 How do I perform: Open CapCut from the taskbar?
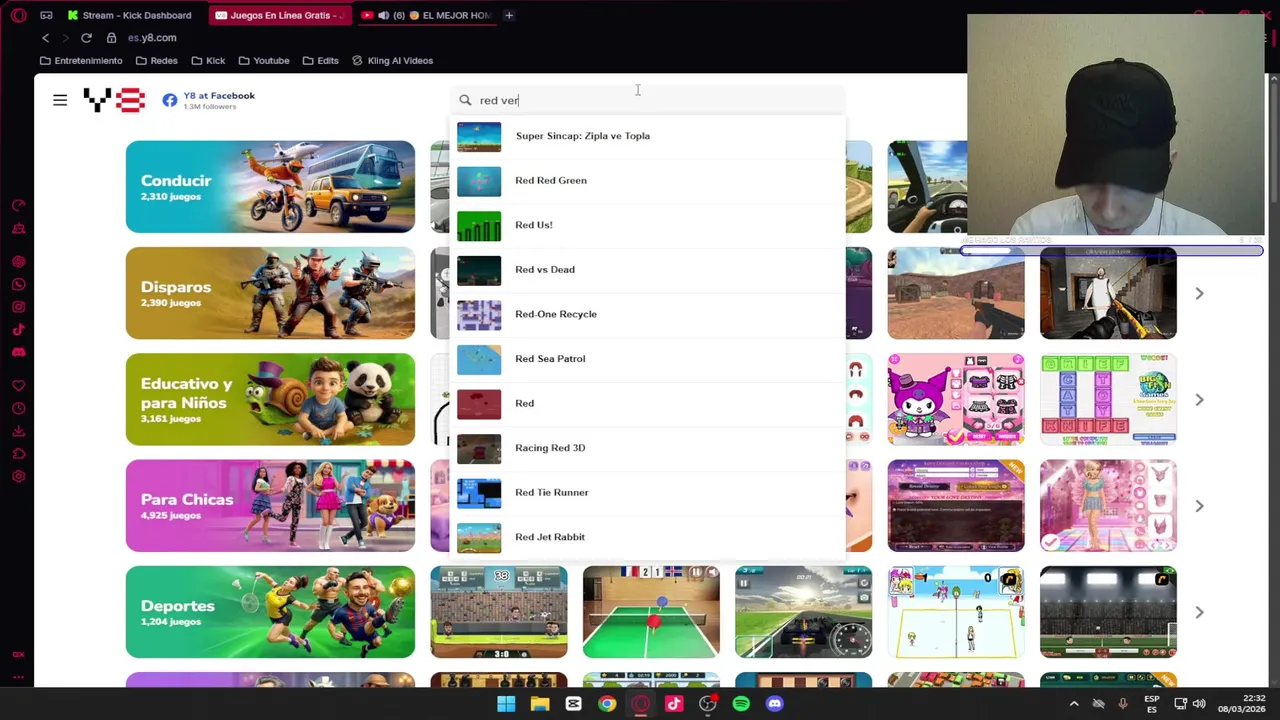(x=573, y=704)
